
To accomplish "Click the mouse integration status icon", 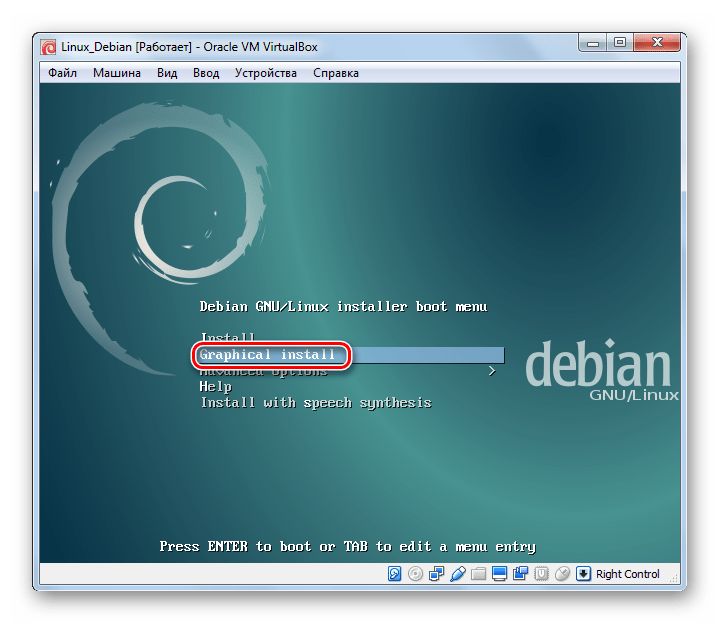I will (562, 574).
